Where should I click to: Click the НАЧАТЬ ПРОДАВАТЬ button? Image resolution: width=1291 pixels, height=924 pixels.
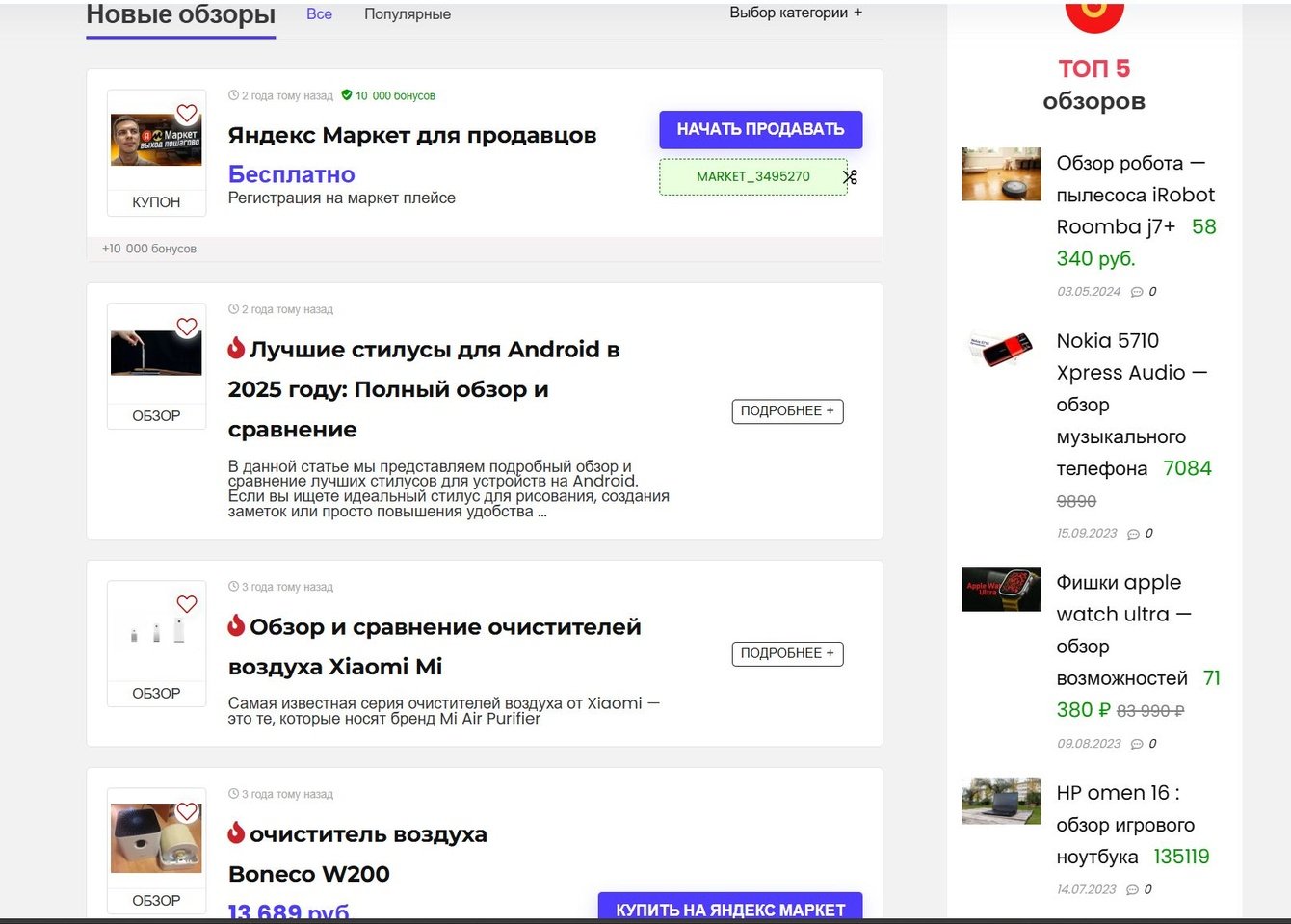761,130
